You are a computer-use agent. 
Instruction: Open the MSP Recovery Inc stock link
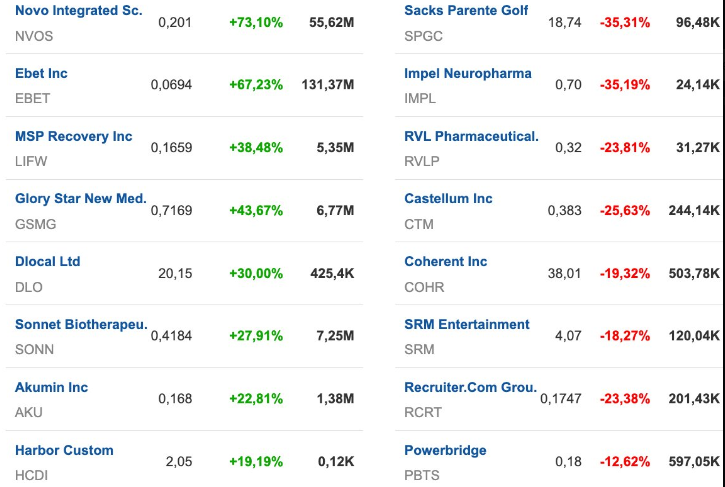(74, 136)
